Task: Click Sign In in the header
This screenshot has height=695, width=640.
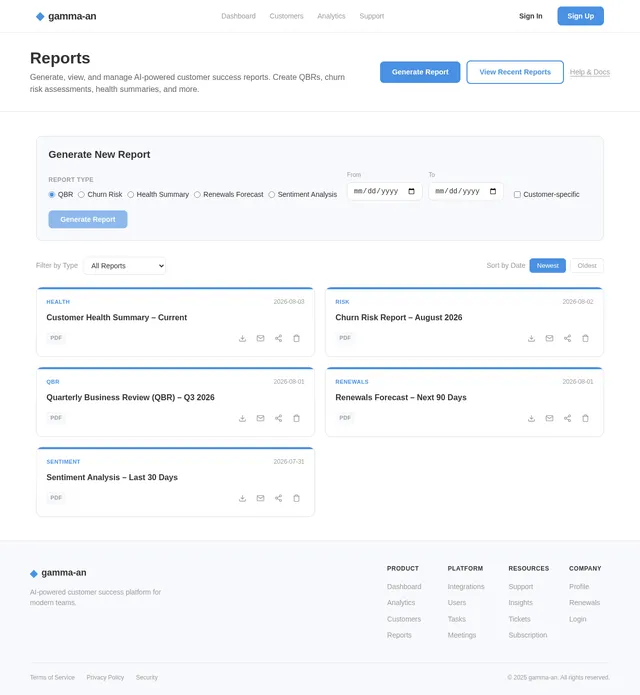Action: (531, 16)
